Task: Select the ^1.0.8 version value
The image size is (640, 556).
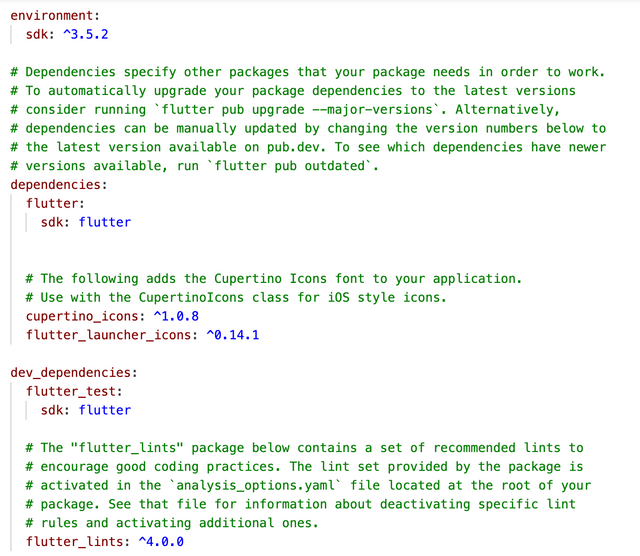Action: [x=176, y=316]
